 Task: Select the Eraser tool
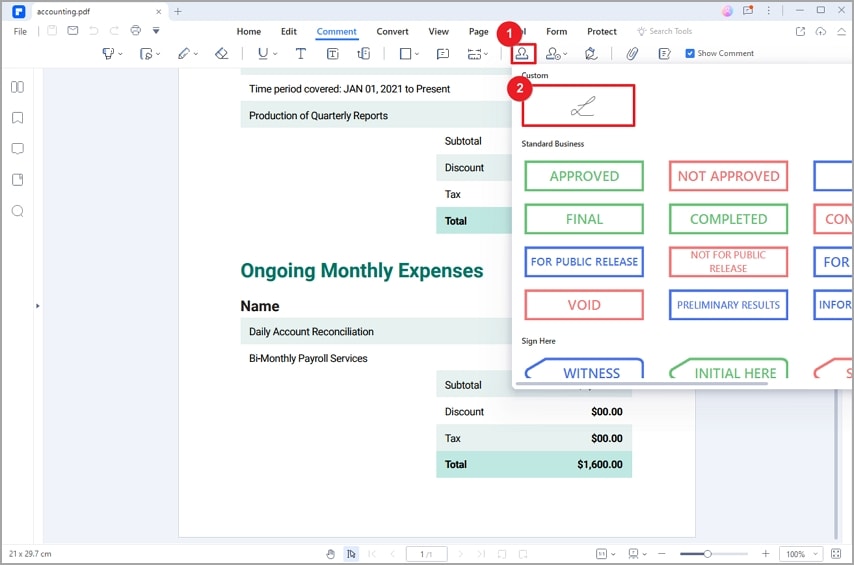[221, 53]
